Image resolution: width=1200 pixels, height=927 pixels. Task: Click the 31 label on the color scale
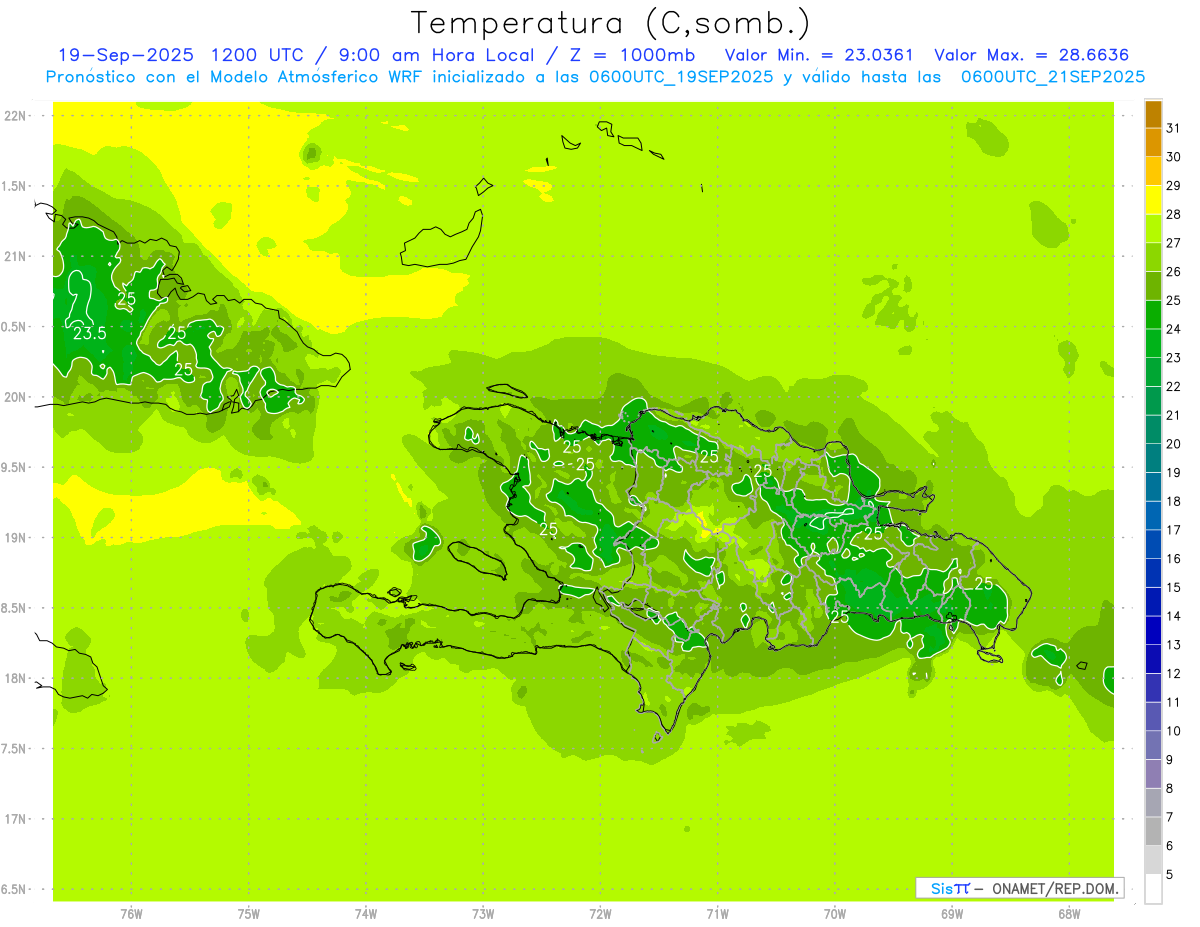1173,128
